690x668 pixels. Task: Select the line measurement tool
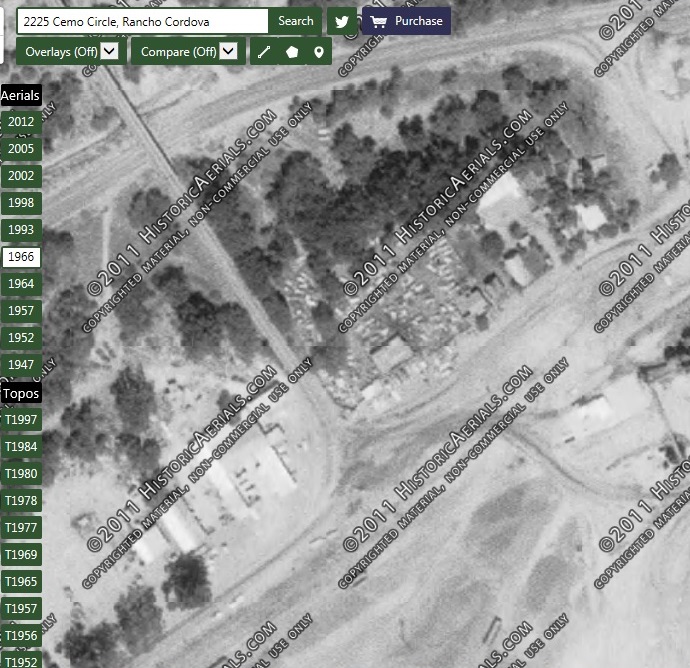coord(264,52)
